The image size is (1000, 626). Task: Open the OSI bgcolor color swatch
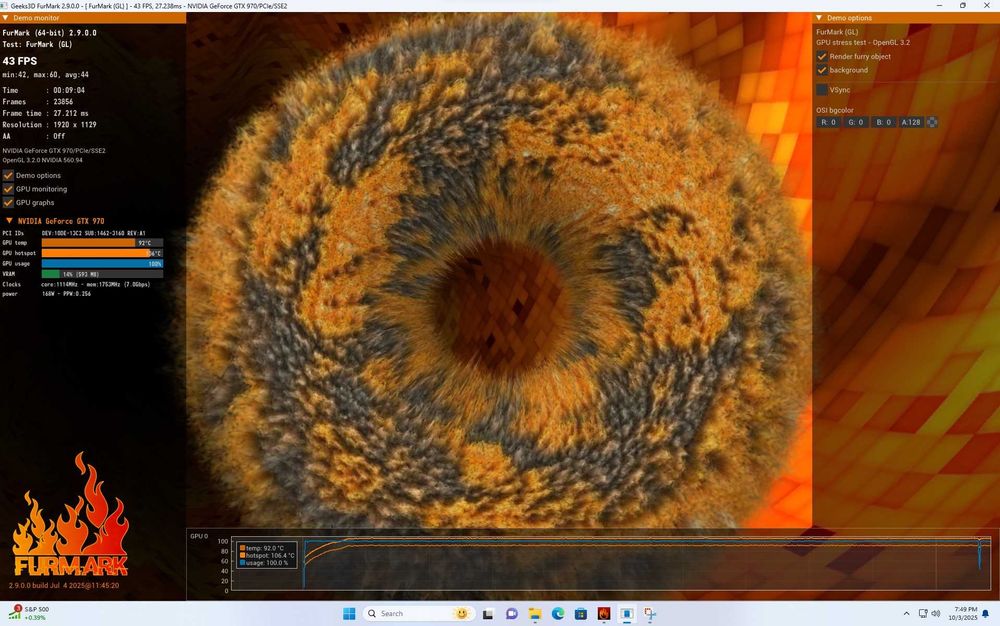click(x=932, y=122)
